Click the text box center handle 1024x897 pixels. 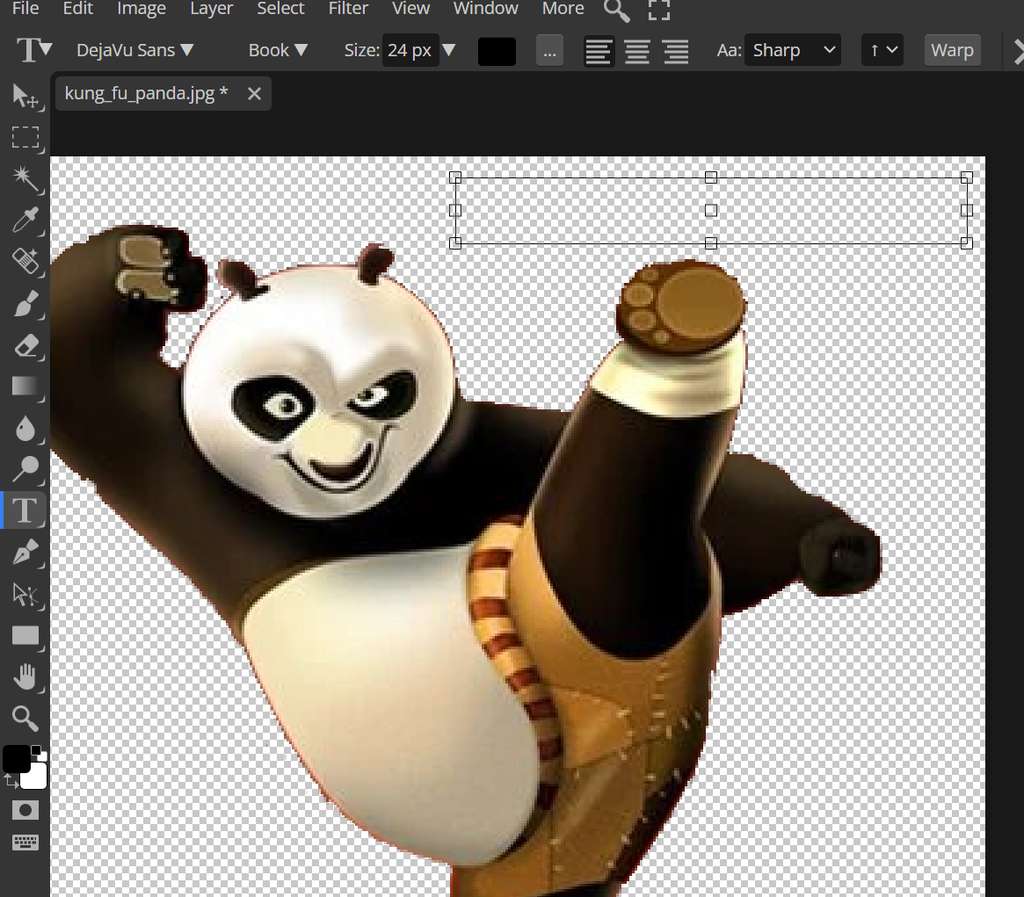pos(711,210)
